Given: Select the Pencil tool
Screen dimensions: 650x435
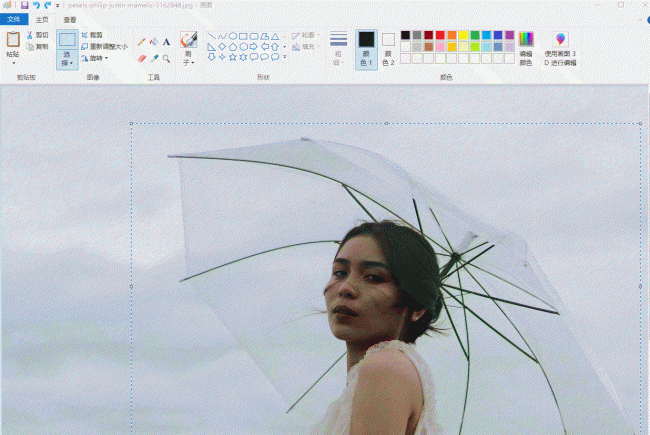Looking at the screenshot, I should tap(141, 41).
